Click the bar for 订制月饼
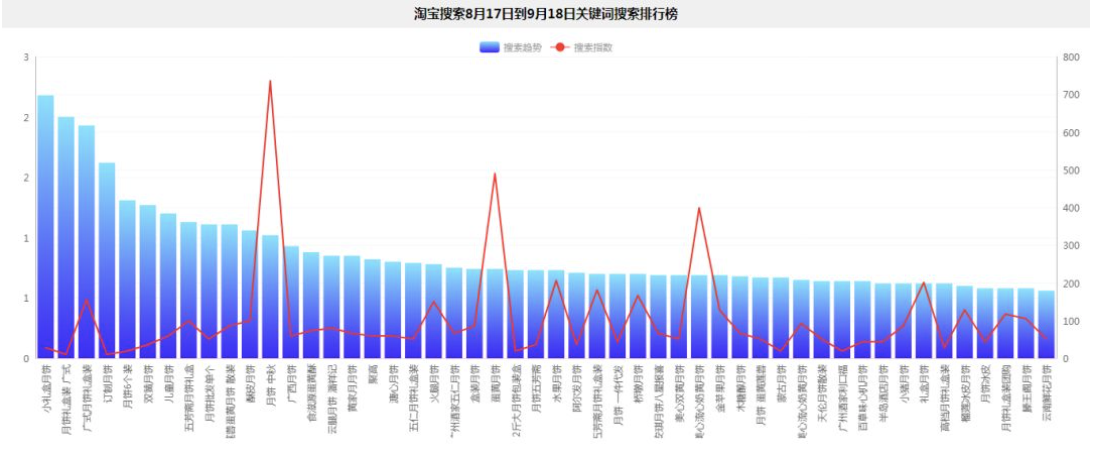 point(107,260)
